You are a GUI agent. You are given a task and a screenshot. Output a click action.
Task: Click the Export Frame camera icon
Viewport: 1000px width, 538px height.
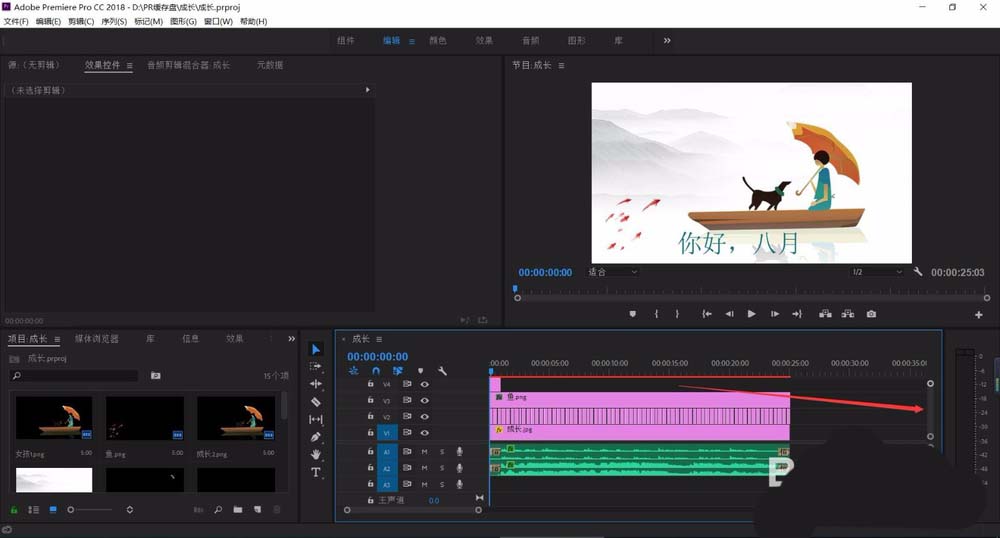click(871, 314)
